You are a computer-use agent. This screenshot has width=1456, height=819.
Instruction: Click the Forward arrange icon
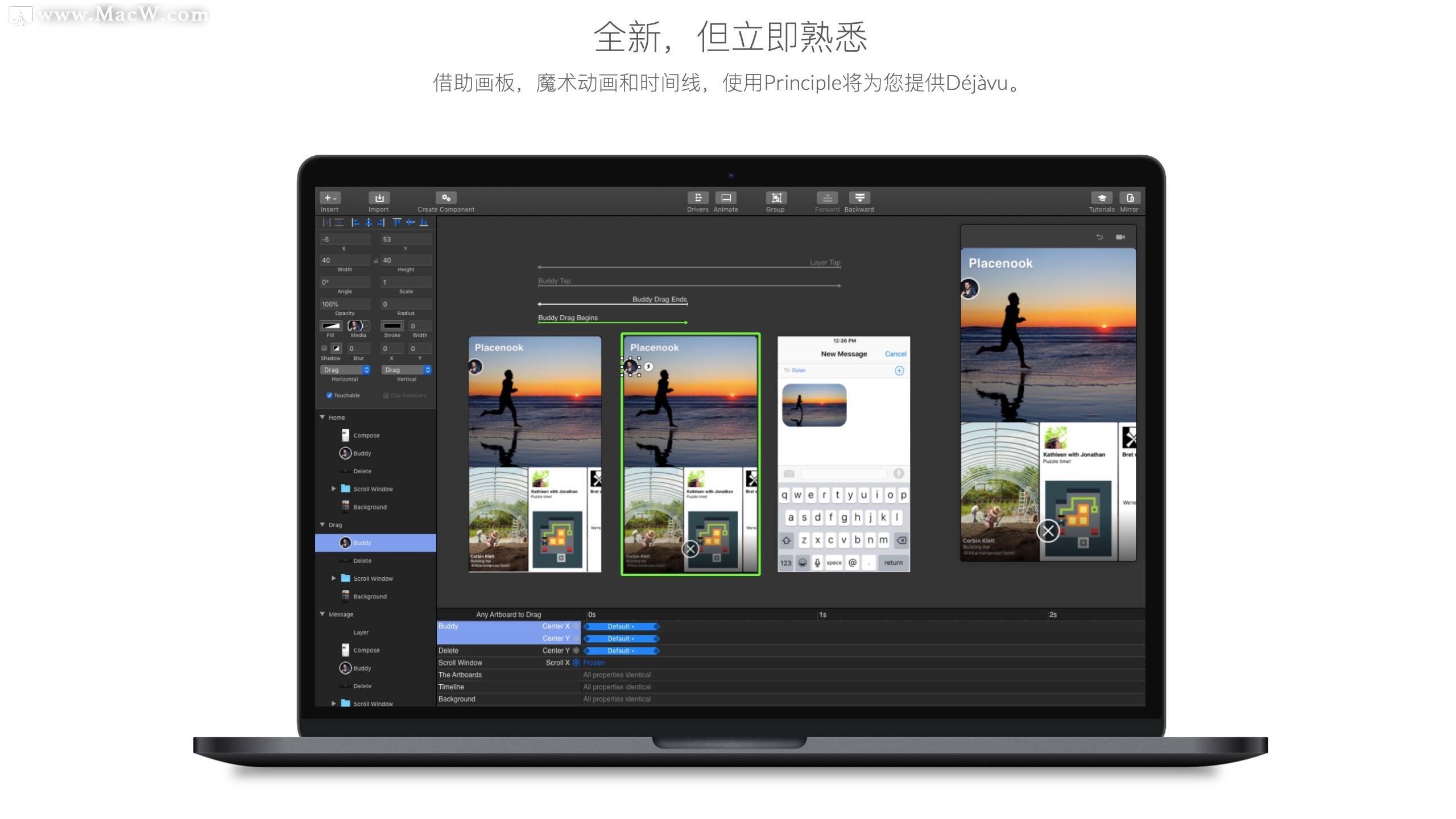click(828, 198)
